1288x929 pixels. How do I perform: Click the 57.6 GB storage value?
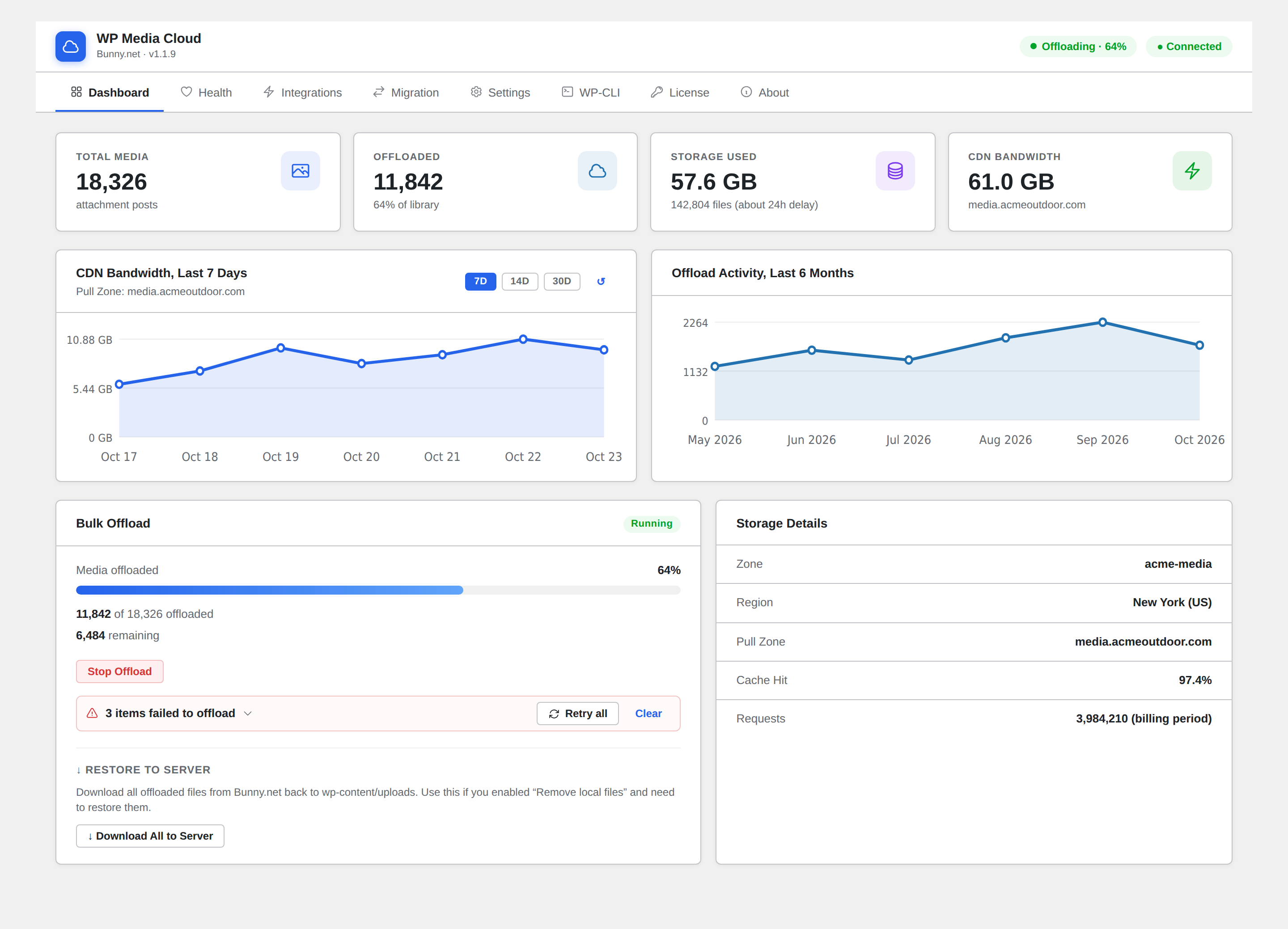tap(713, 182)
